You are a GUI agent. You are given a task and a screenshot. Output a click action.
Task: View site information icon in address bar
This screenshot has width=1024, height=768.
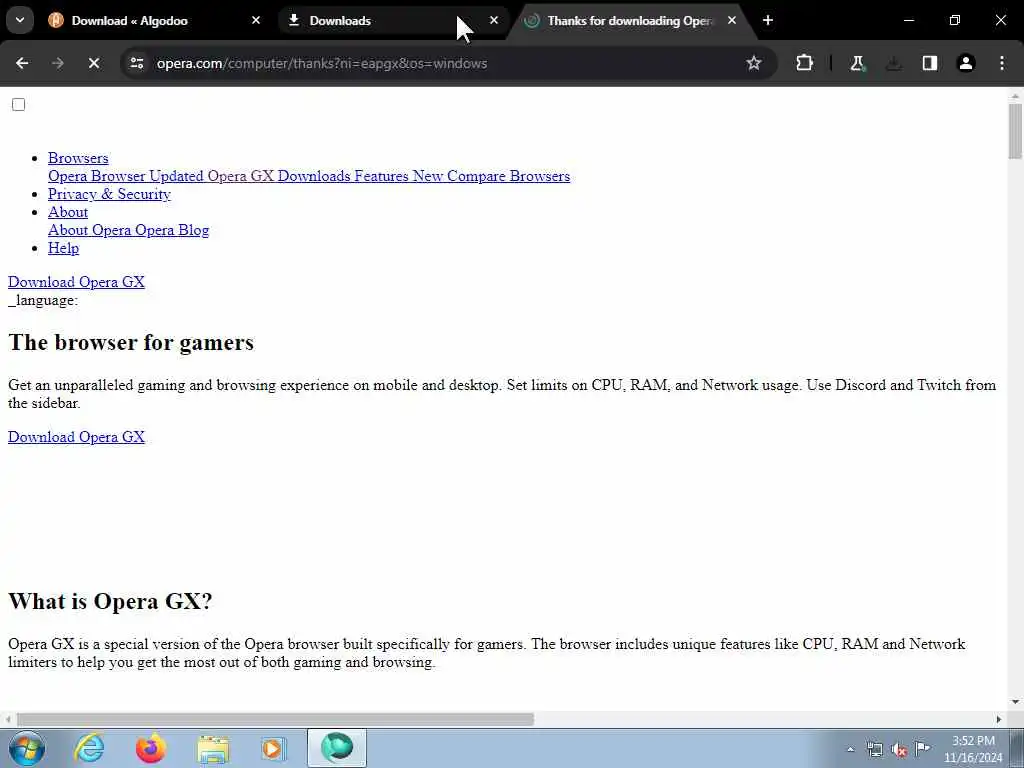(x=136, y=63)
